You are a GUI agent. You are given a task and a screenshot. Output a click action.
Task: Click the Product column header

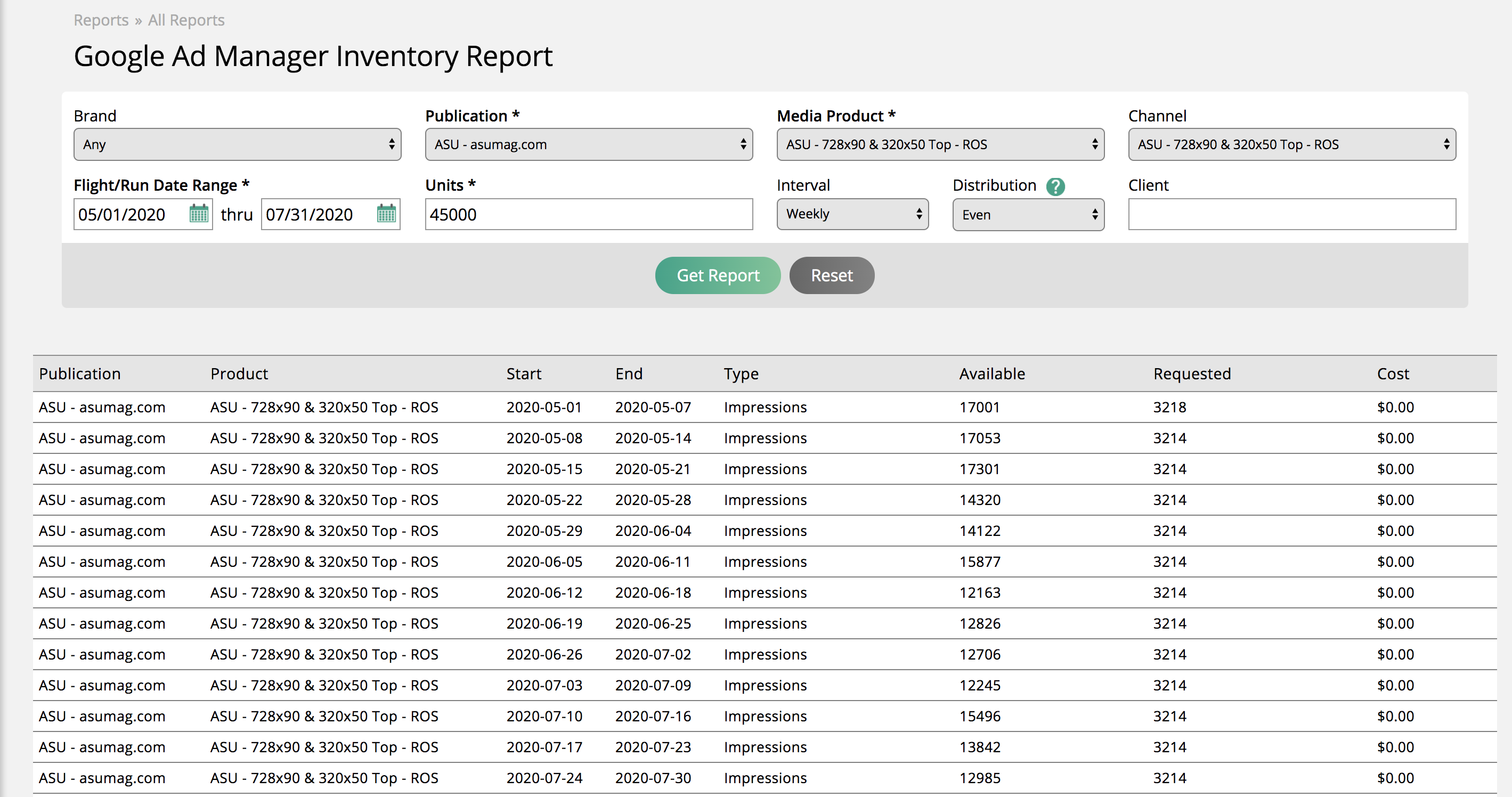pyautogui.click(x=239, y=374)
